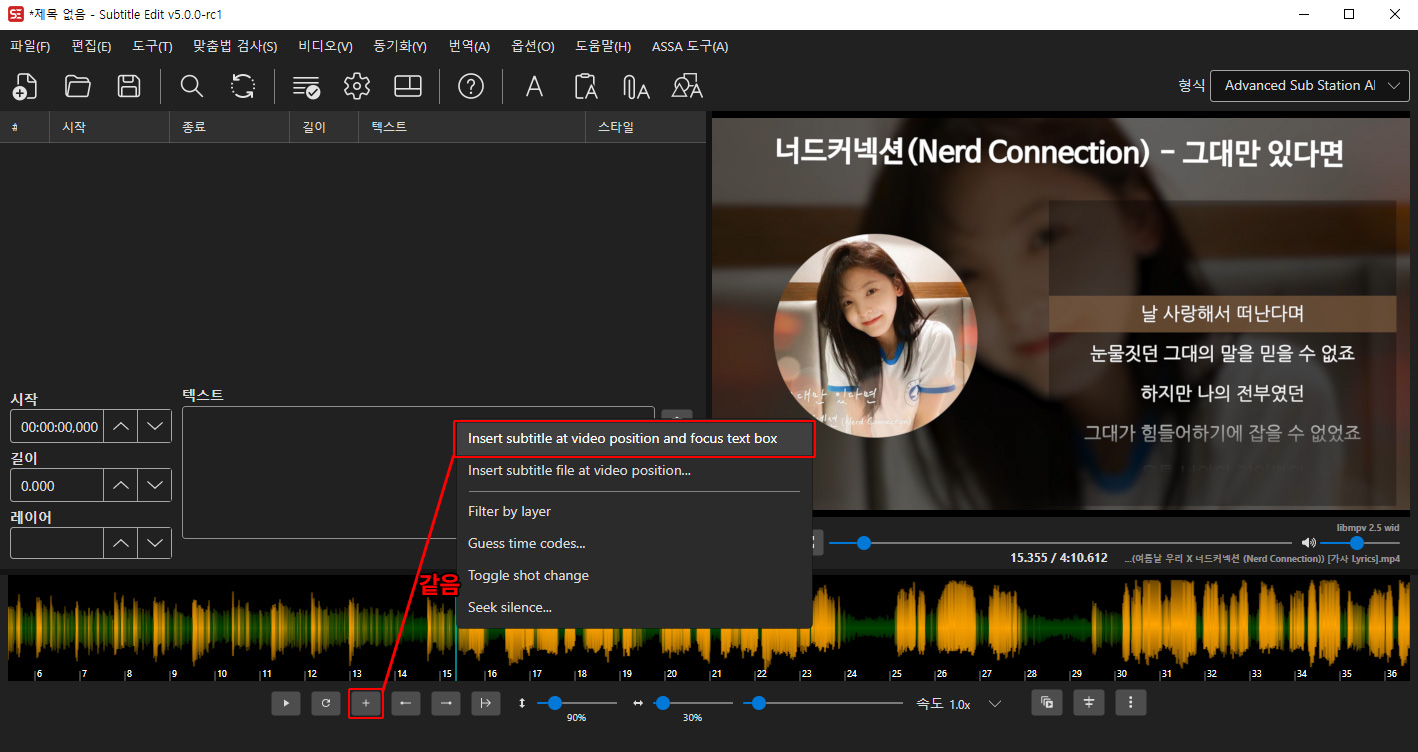Adjust the video volume slider
Viewport: 1418px width, 752px height.
[x=1361, y=543]
